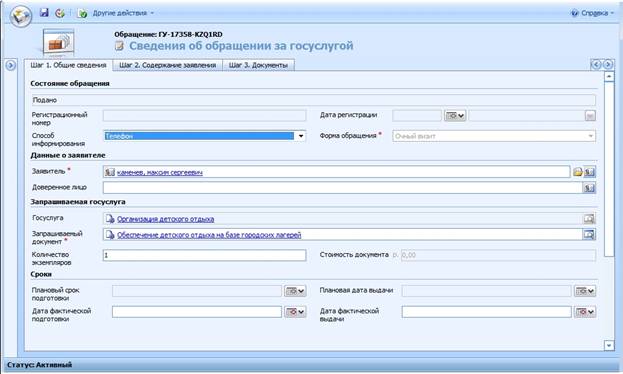Image resolution: width=623 pixels, height=374 pixels.
Task: Go to previous record arrow
Action: [x=596, y=64]
